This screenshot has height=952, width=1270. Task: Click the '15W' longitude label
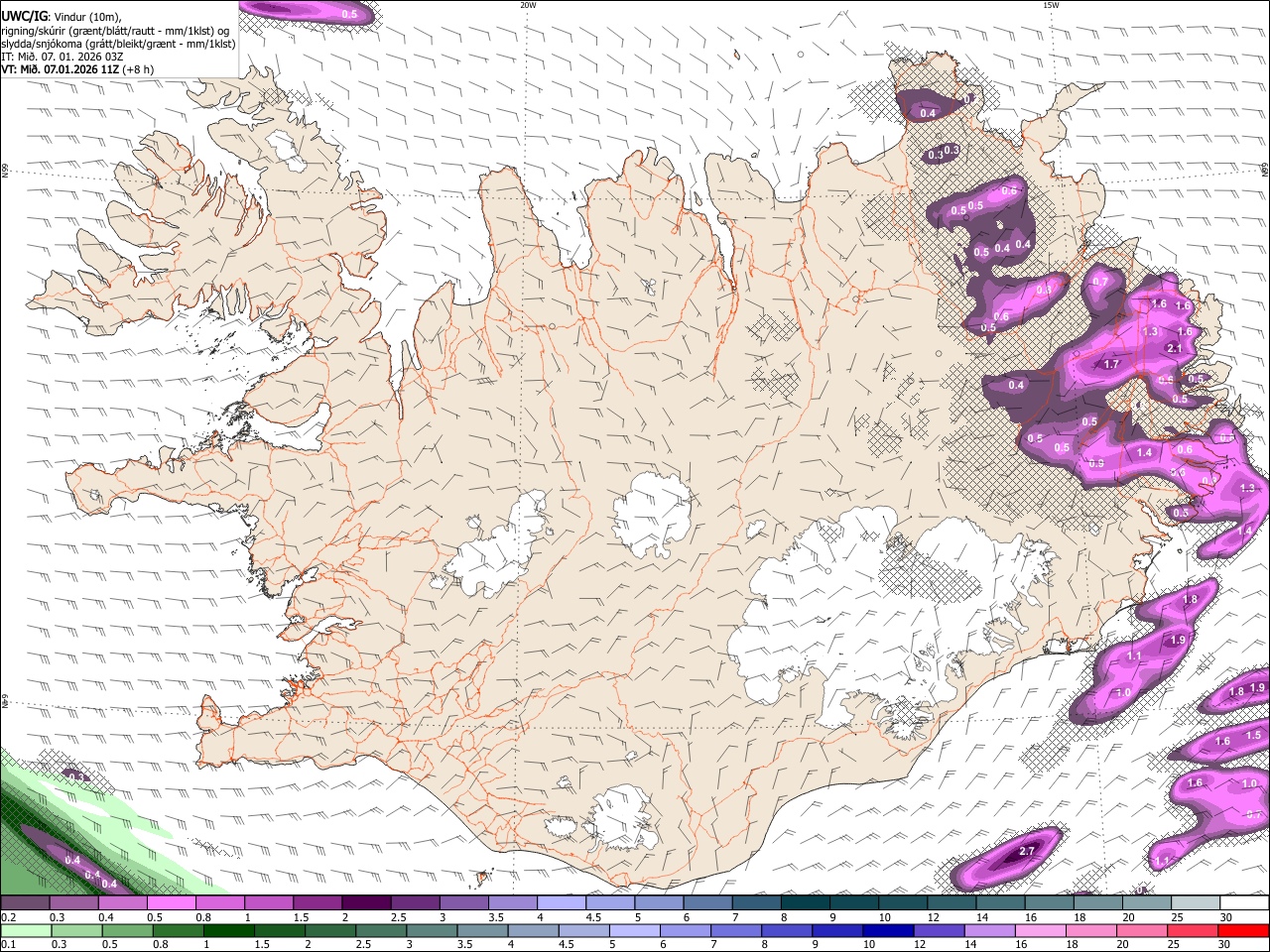coord(1051,5)
